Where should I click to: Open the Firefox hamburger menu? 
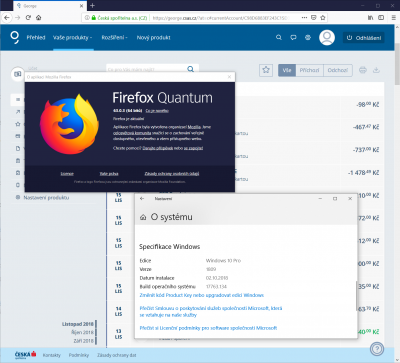pos(393,17)
